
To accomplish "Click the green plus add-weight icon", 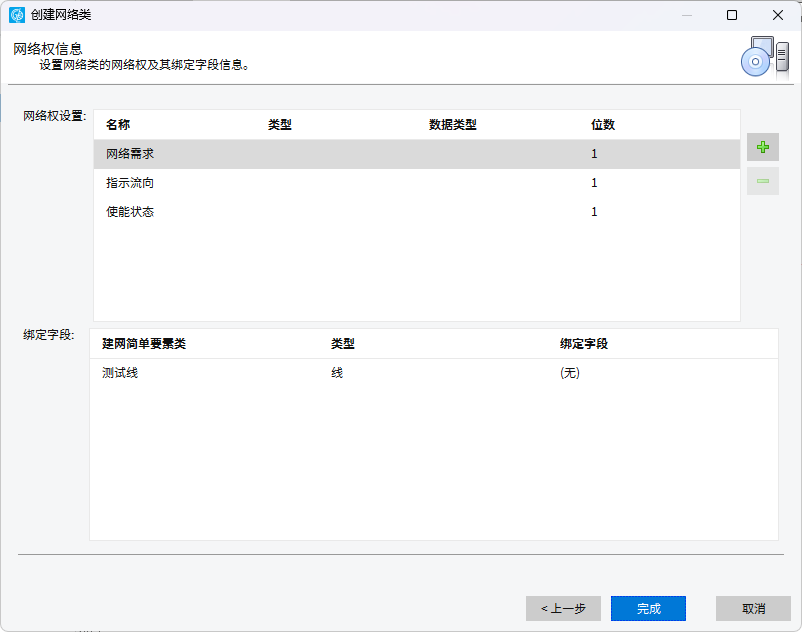I will pos(763,147).
